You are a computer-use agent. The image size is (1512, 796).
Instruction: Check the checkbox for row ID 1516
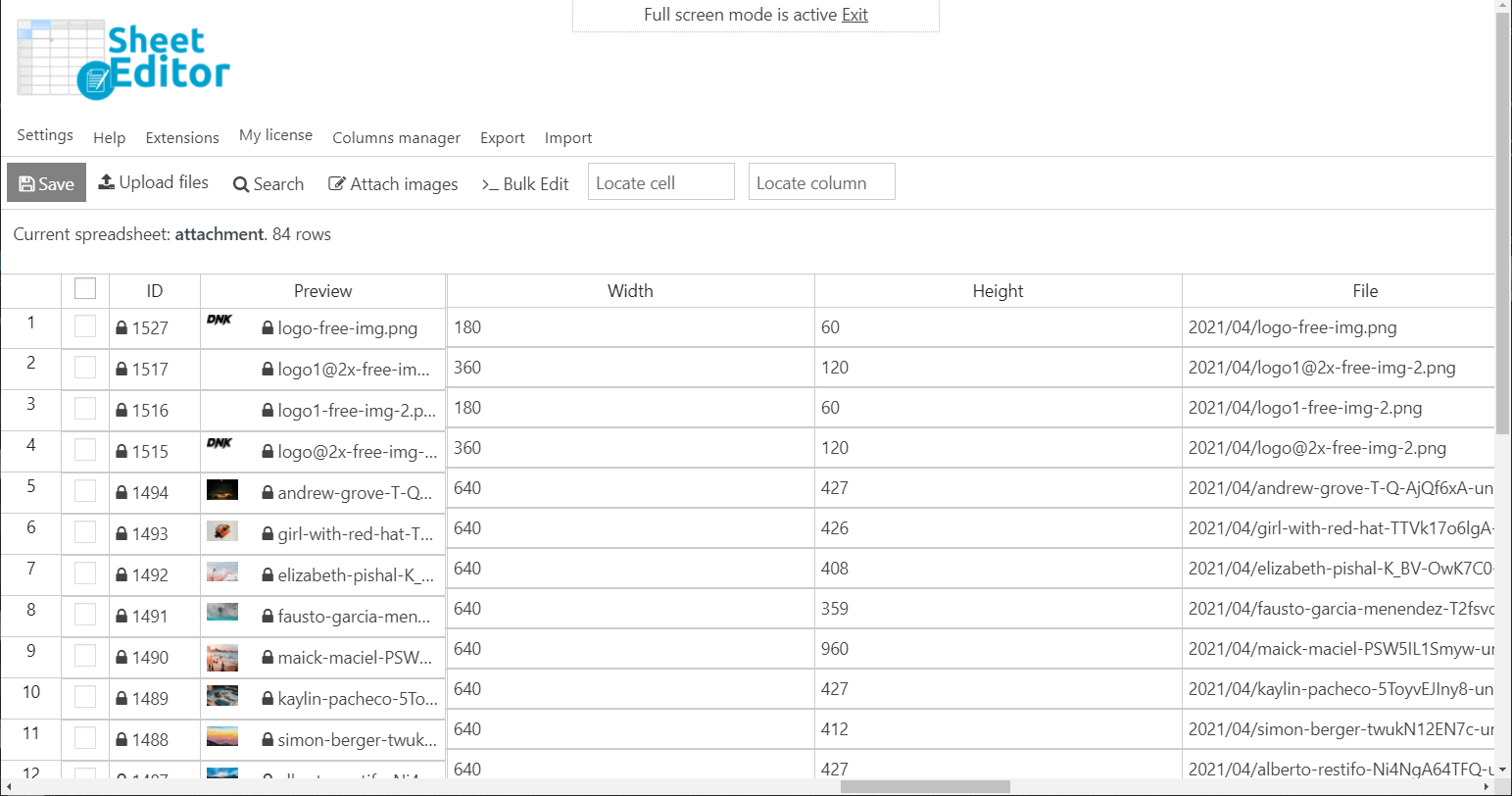pyautogui.click(x=85, y=409)
